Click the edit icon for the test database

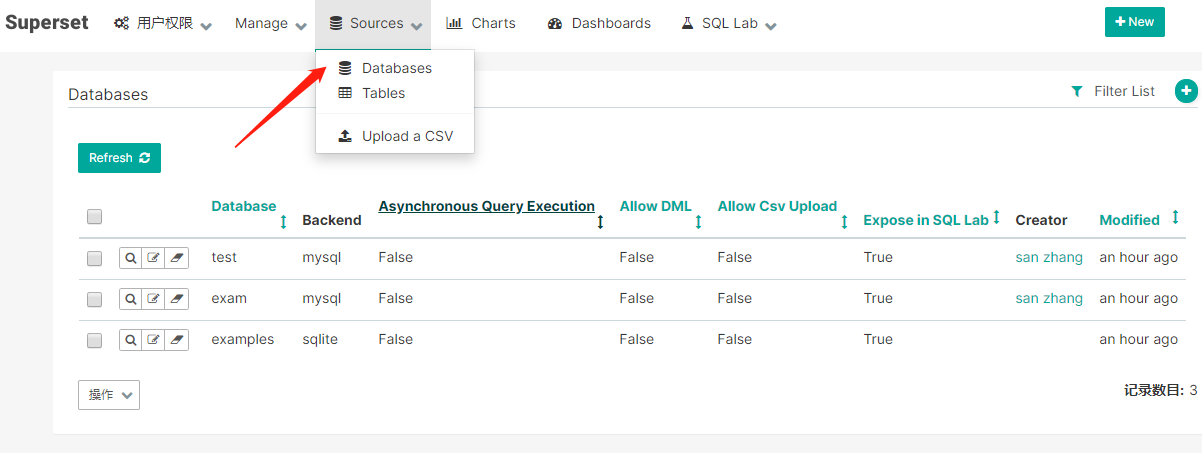pos(154,258)
